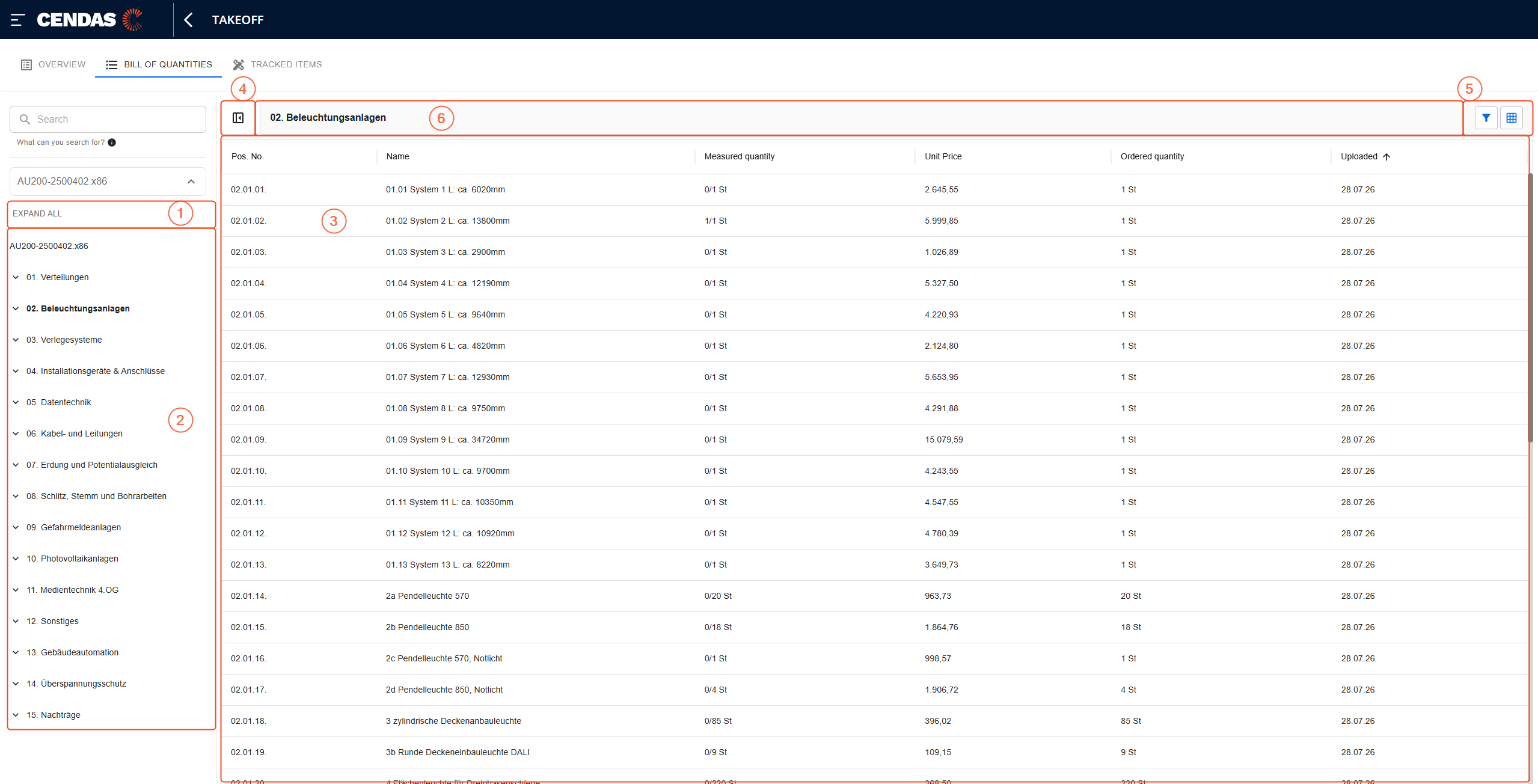The image size is (1538, 784).
Task: Click the EXPAND ALL button
Action: click(x=37, y=213)
